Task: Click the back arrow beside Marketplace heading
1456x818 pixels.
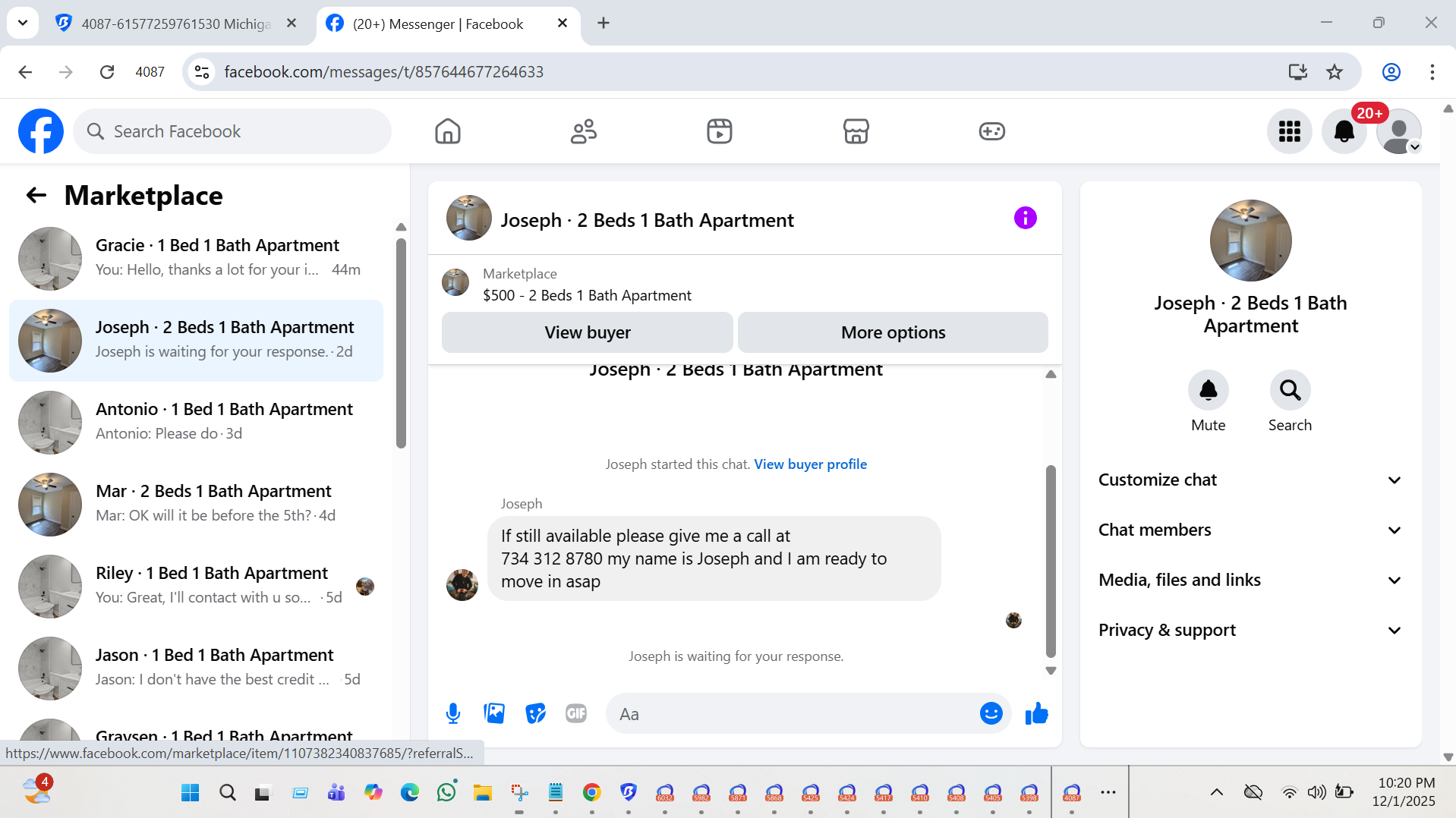Action: [36, 196]
